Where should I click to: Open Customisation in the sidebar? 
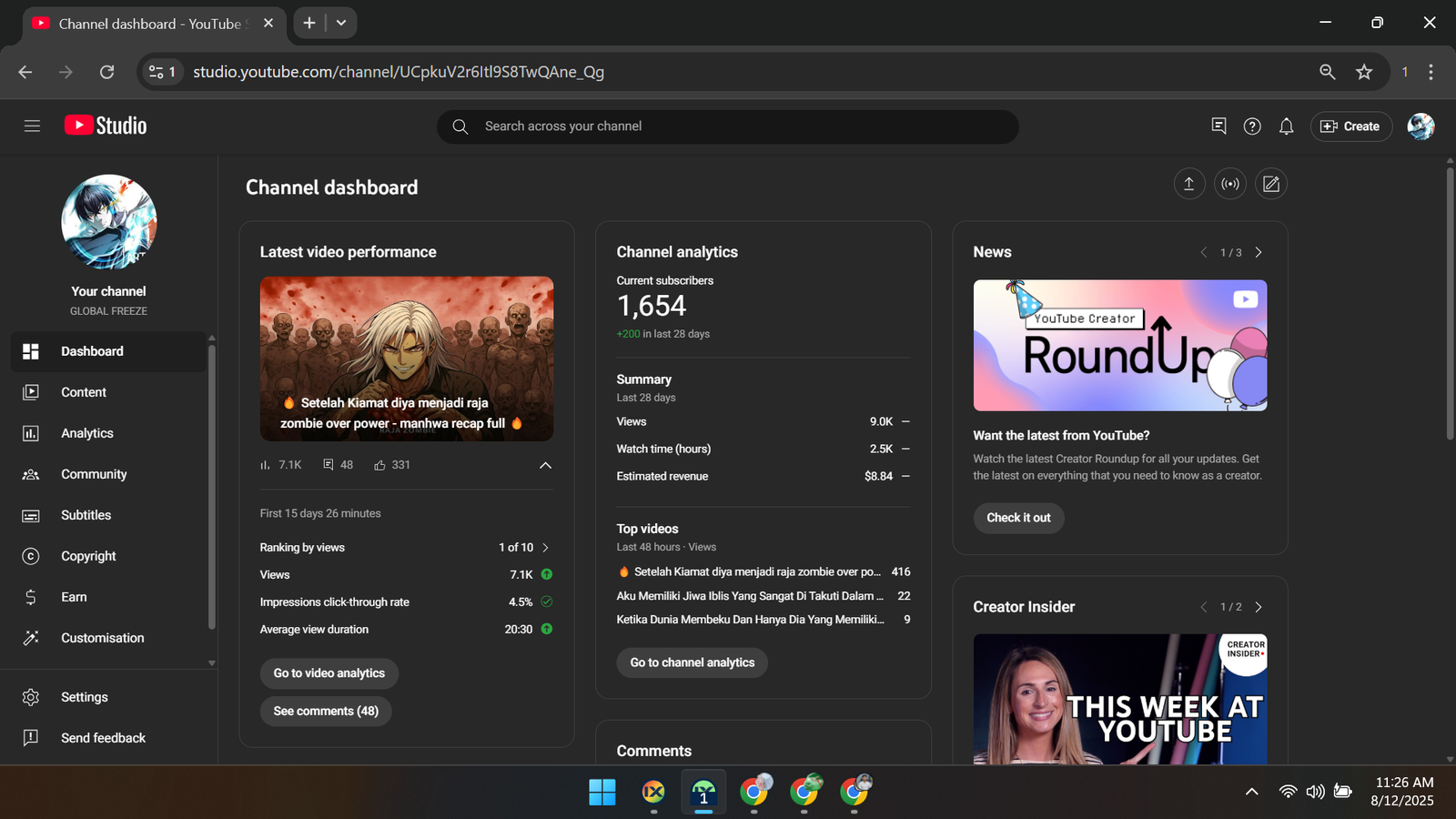pos(108,638)
